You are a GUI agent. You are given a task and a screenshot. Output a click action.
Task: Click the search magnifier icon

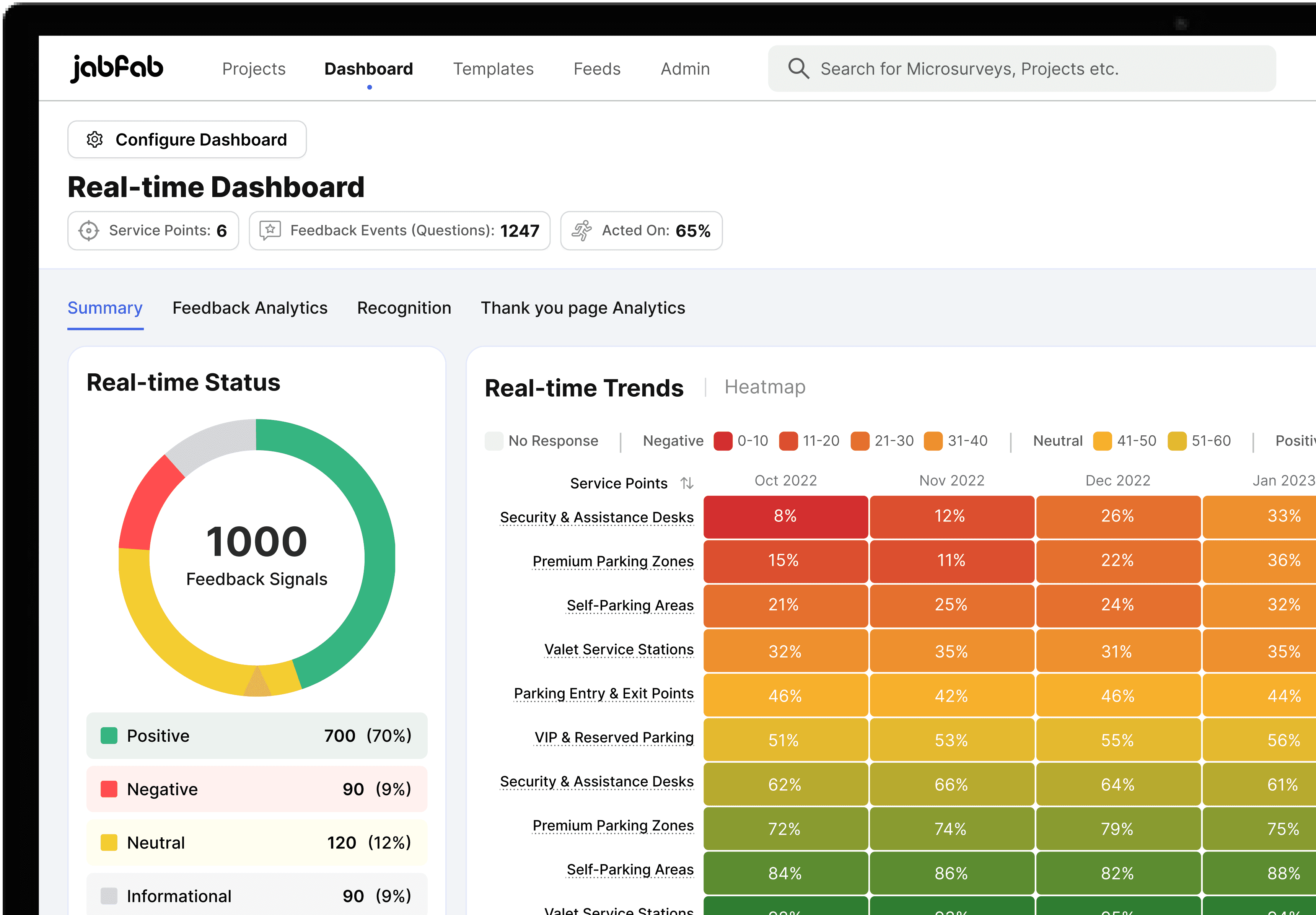(798, 68)
